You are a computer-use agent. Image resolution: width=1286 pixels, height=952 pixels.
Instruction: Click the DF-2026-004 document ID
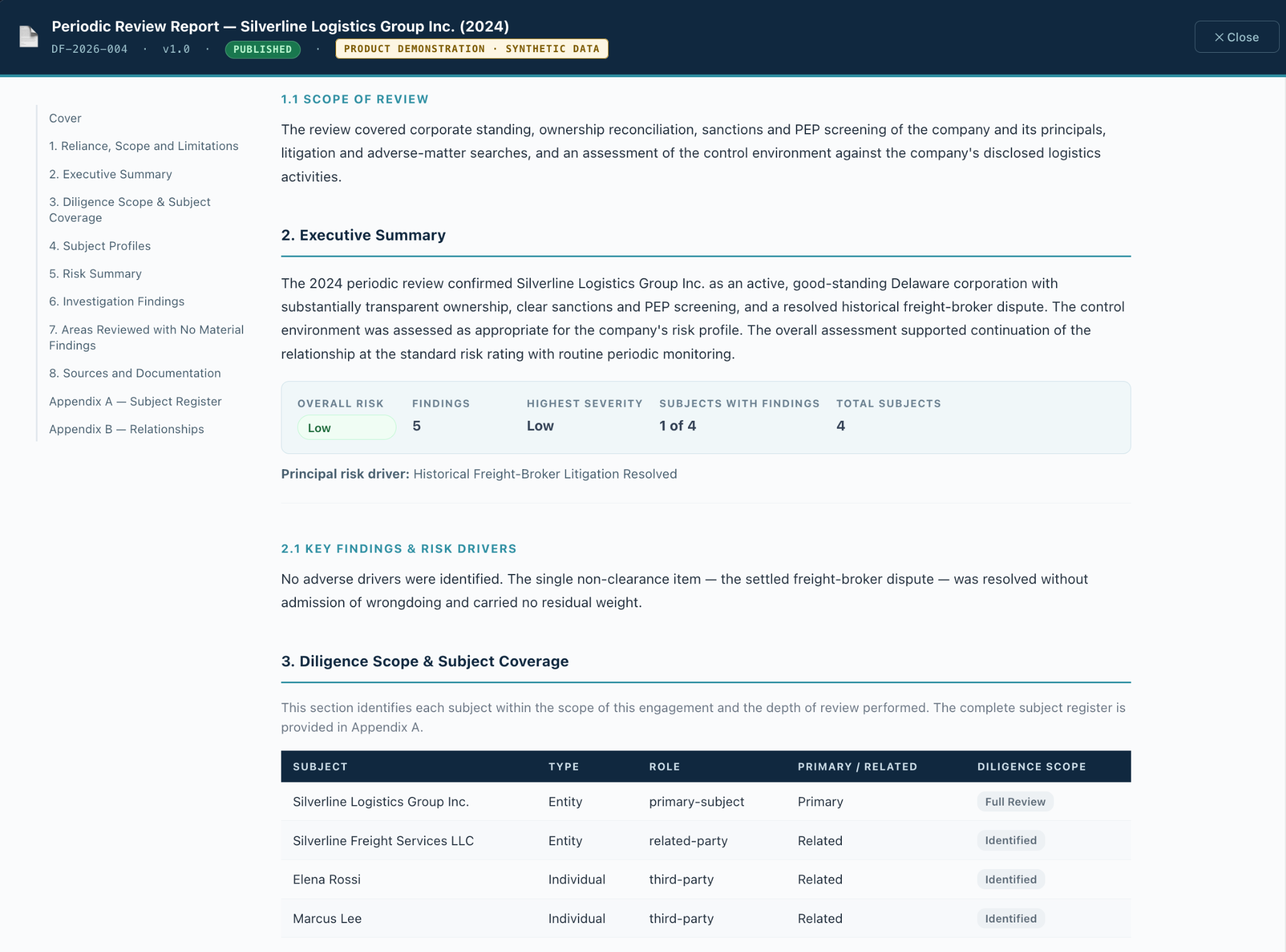click(x=89, y=49)
